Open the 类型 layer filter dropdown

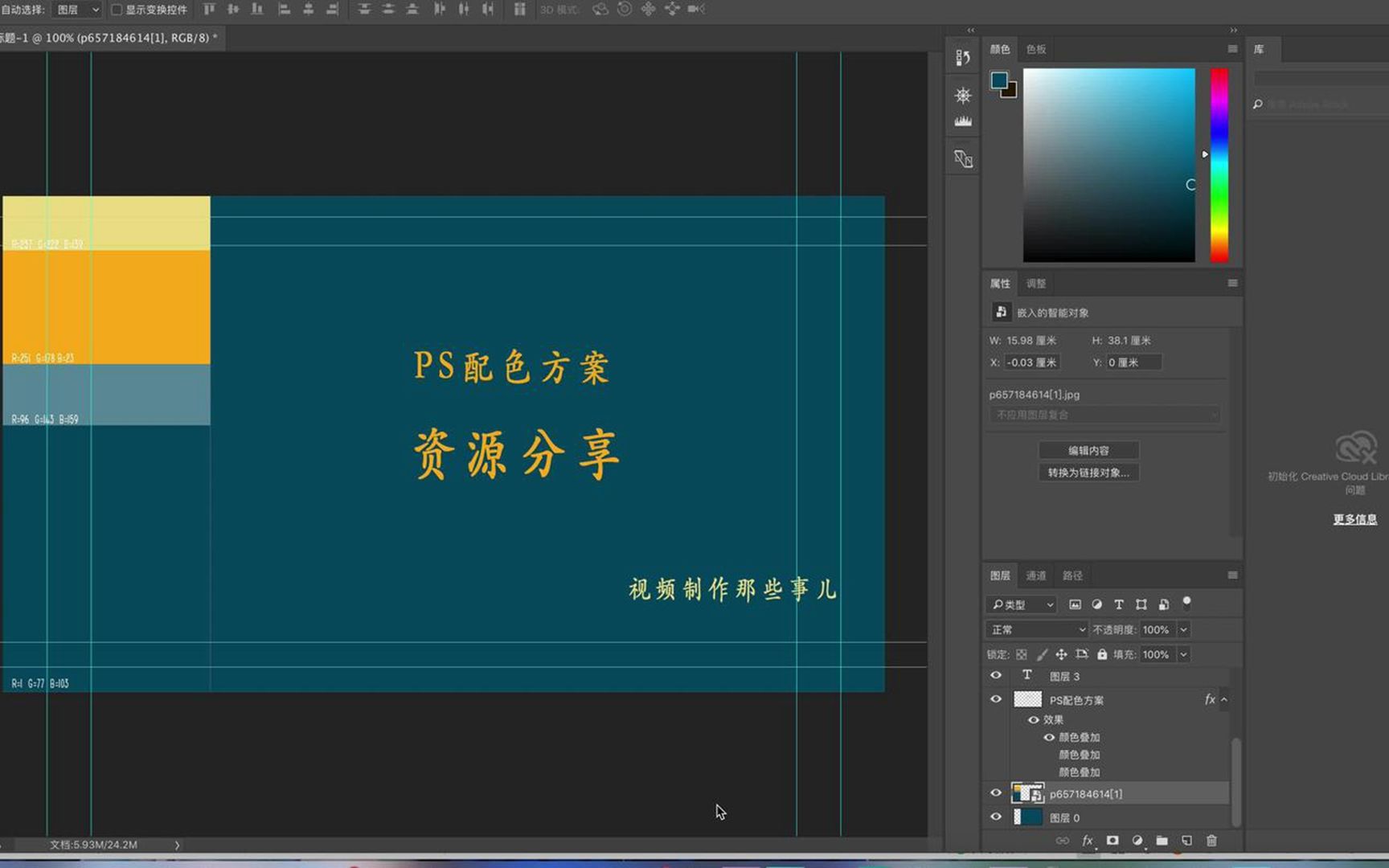(1022, 604)
